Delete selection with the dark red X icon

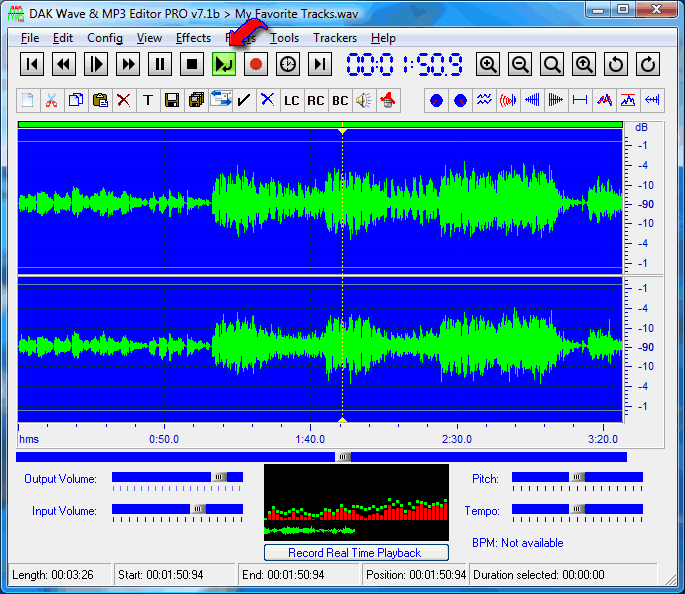pos(124,100)
